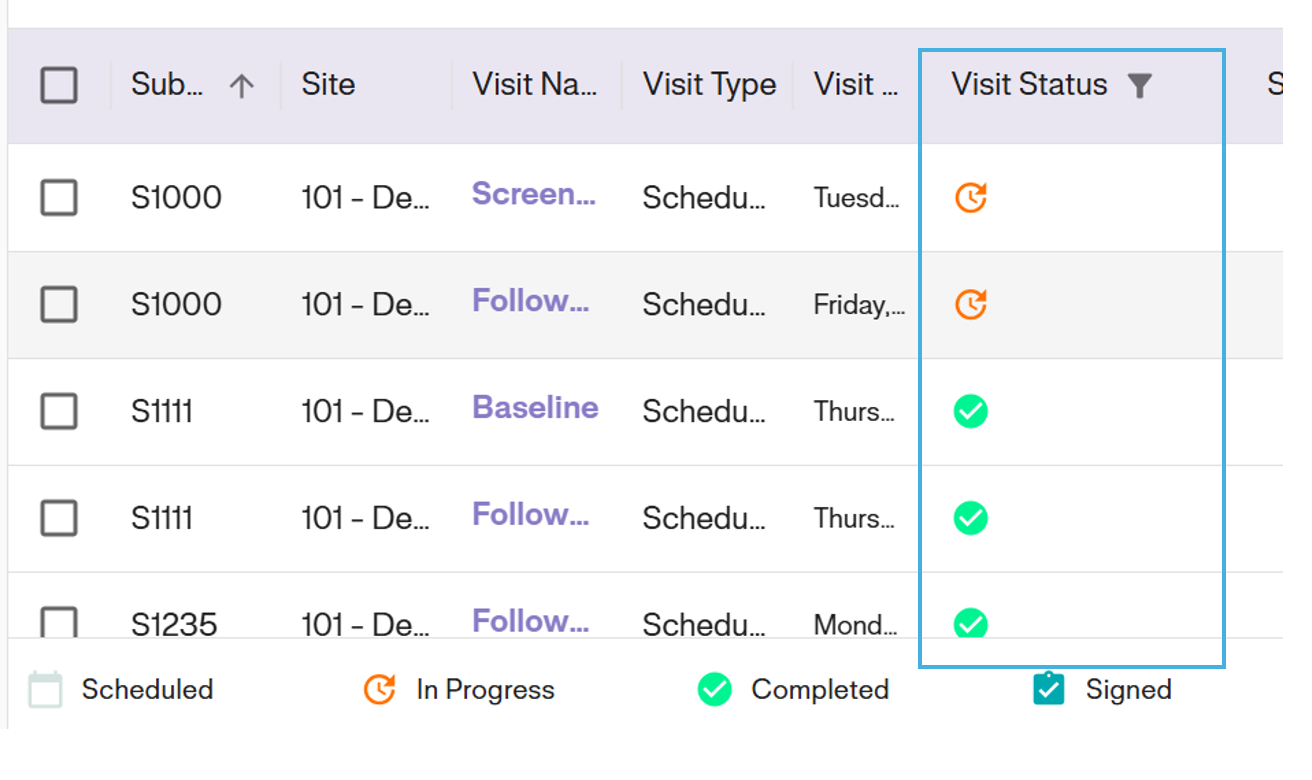The image size is (1312, 780).
Task: Click the Subject column sort arrow
Action: 240,86
